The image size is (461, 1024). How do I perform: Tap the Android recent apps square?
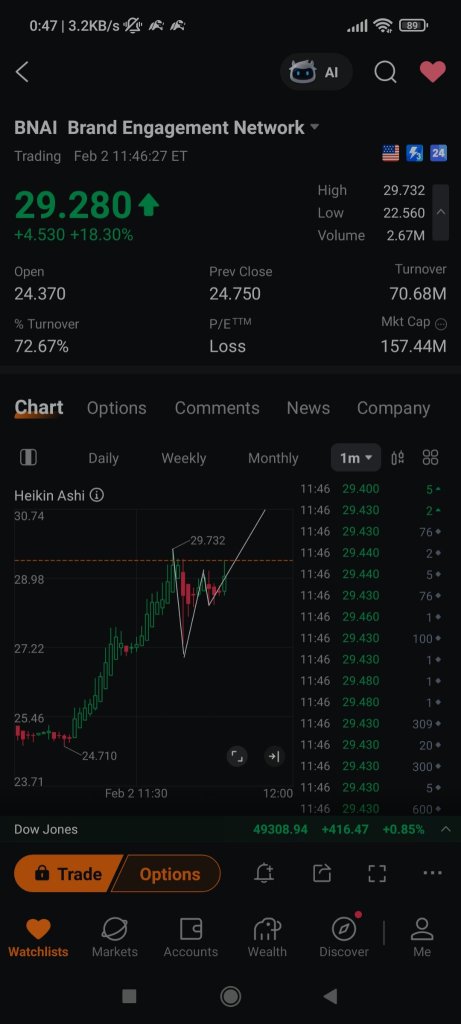(x=129, y=996)
